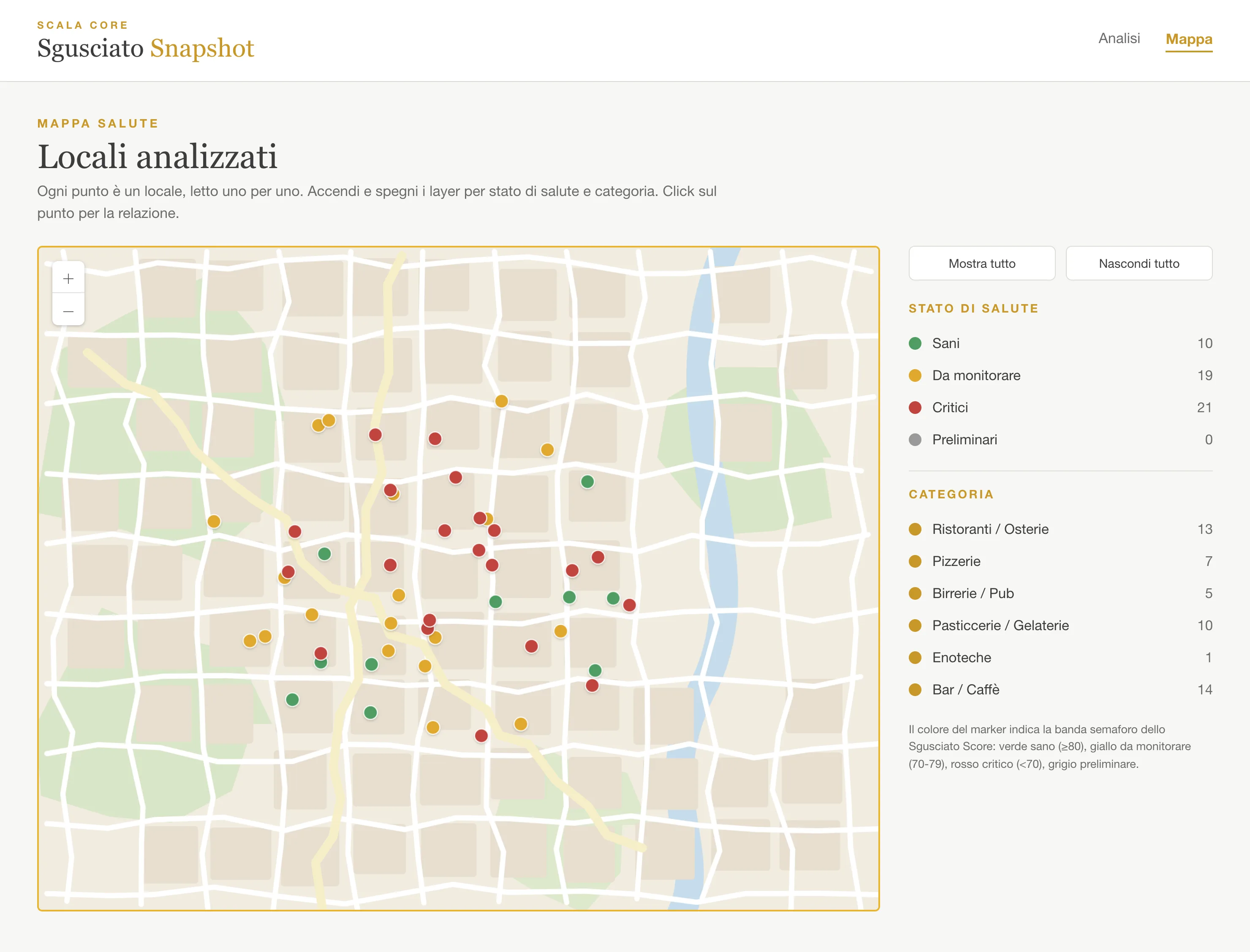The image size is (1250, 952).
Task: Click the STATO DI SALUTE heading
Action: pyautogui.click(x=973, y=308)
